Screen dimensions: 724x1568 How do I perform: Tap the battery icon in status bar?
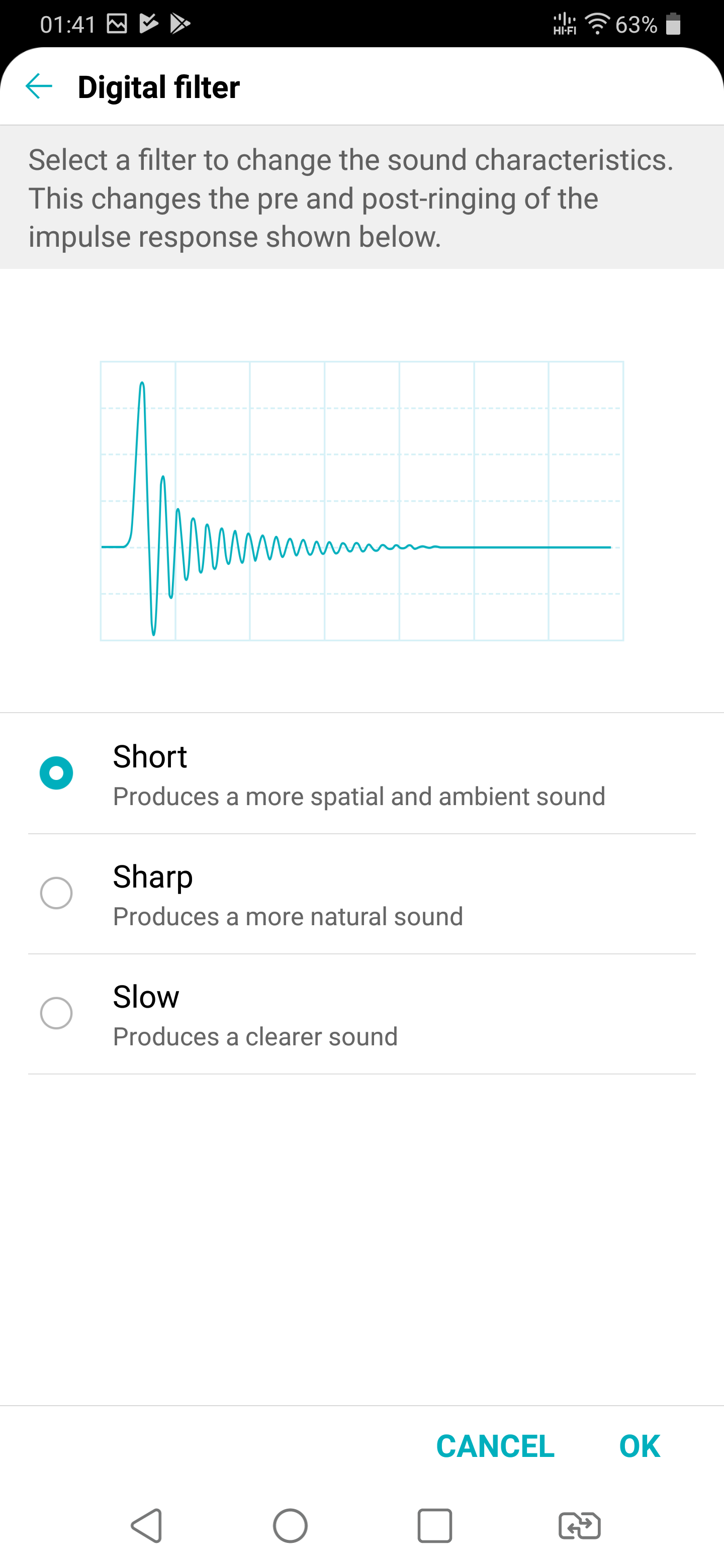click(x=673, y=24)
